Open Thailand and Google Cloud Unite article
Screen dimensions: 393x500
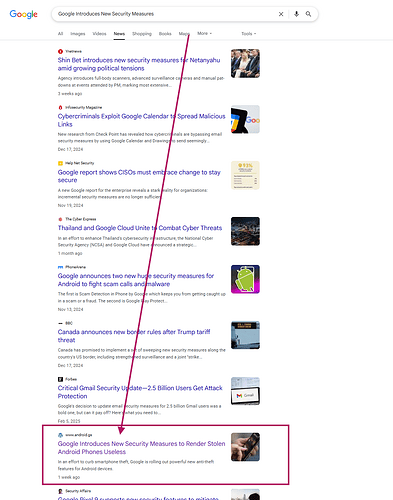[x=140, y=228]
